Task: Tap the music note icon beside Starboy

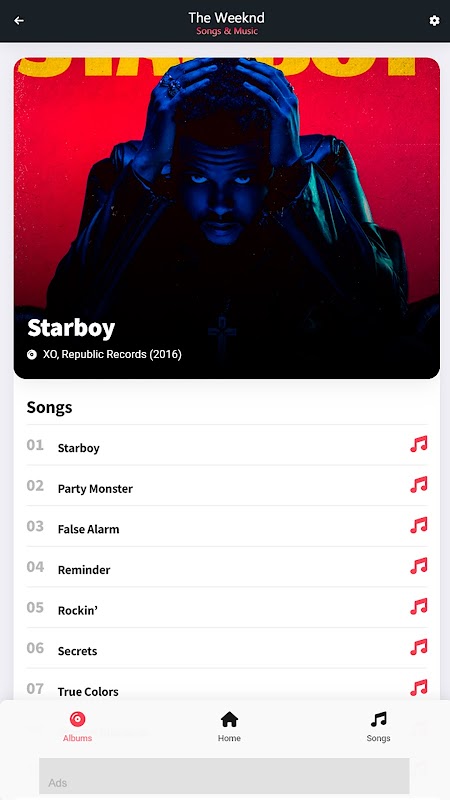Action: (418, 444)
